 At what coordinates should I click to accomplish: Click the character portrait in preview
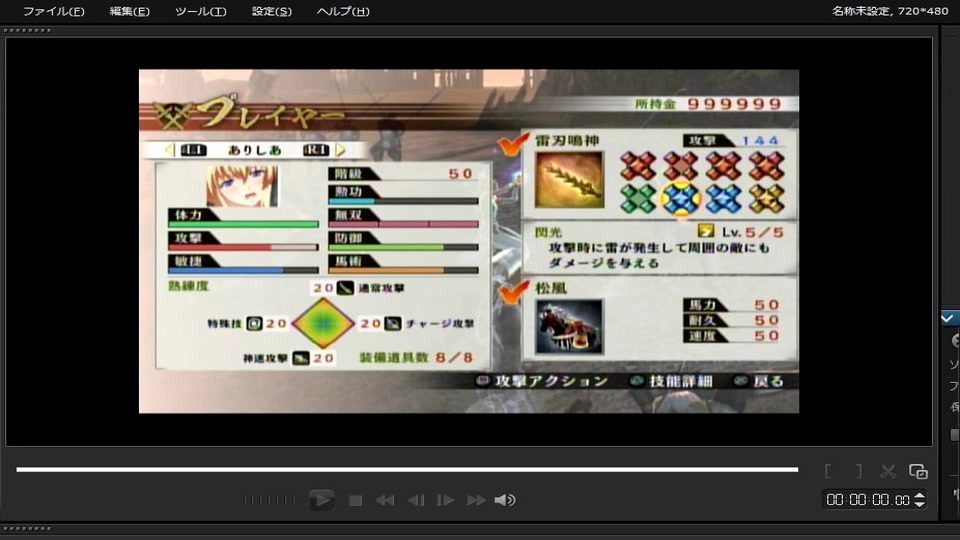pos(242,186)
